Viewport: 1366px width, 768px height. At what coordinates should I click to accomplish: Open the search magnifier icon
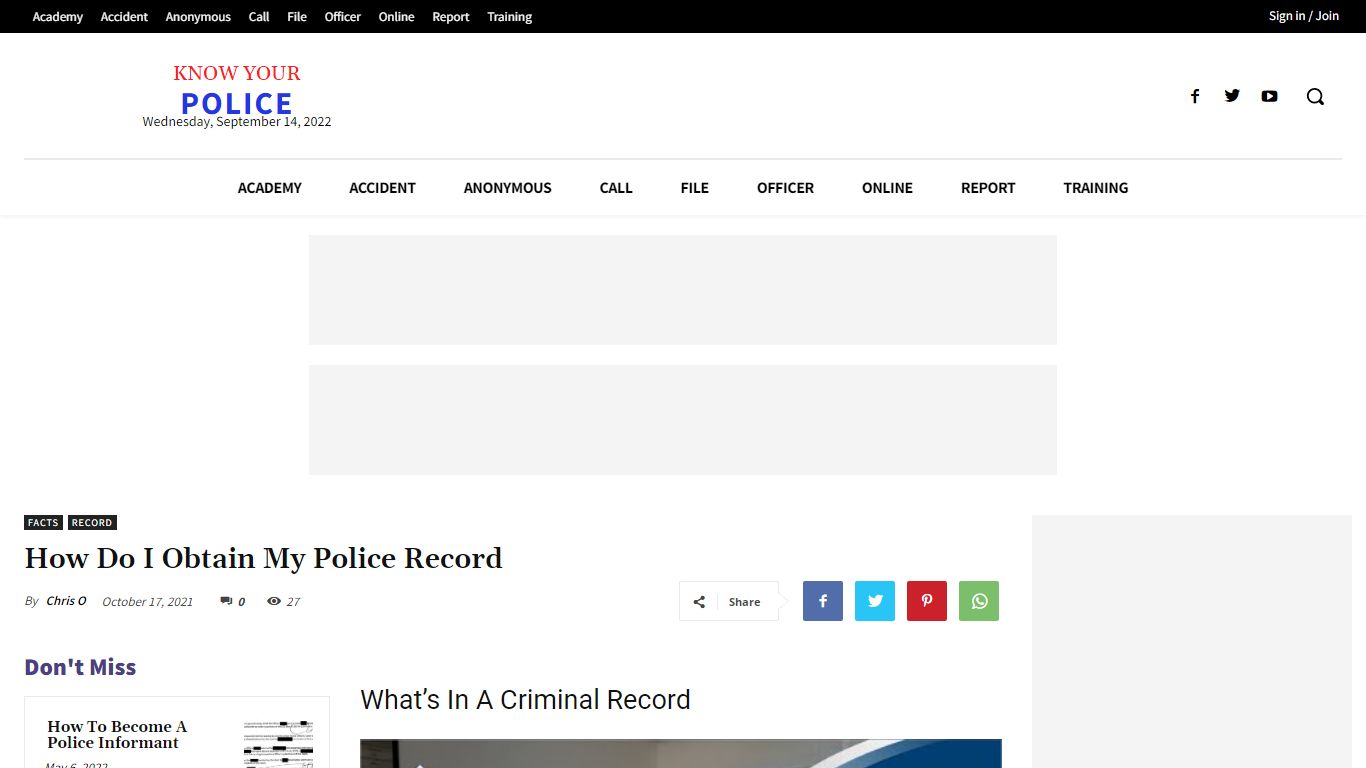(x=1315, y=96)
